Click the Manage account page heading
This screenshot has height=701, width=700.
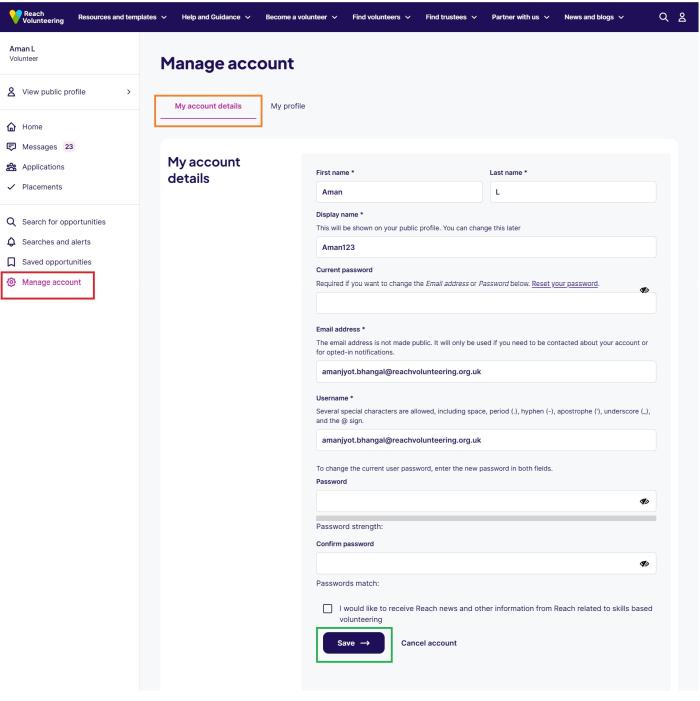pyautogui.click(x=227, y=63)
